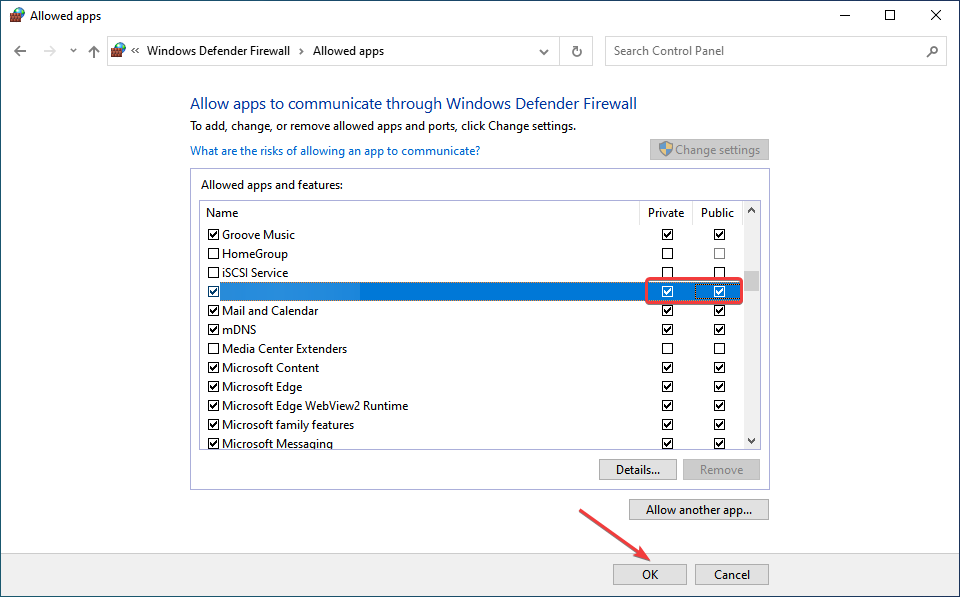Viewport: 960px width, 597px height.
Task: Enable HomeGroup Private network checkbox
Action: [x=667, y=254]
